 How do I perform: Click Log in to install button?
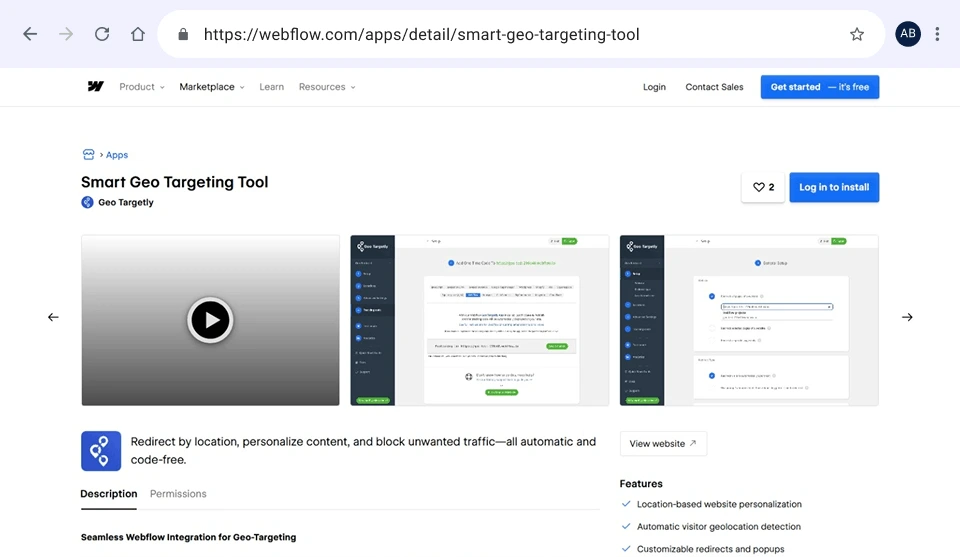pos(834,187)
